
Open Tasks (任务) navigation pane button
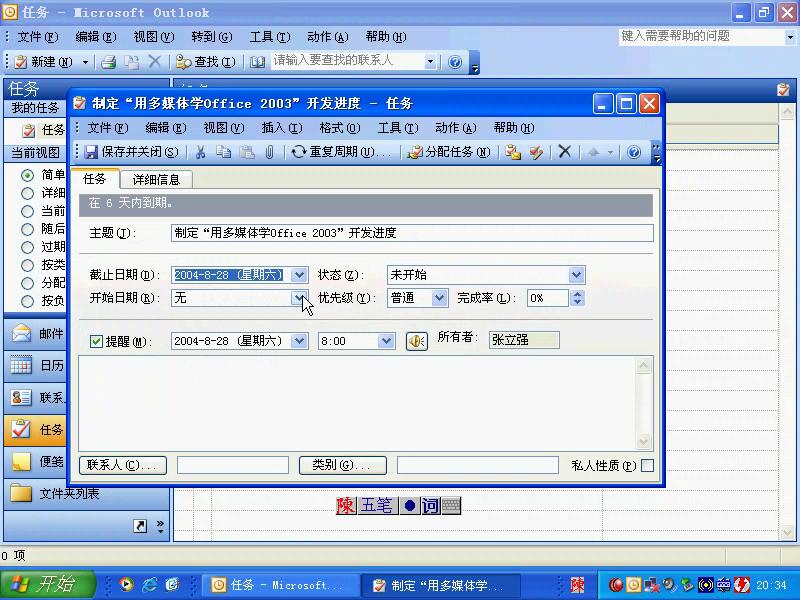35,430
